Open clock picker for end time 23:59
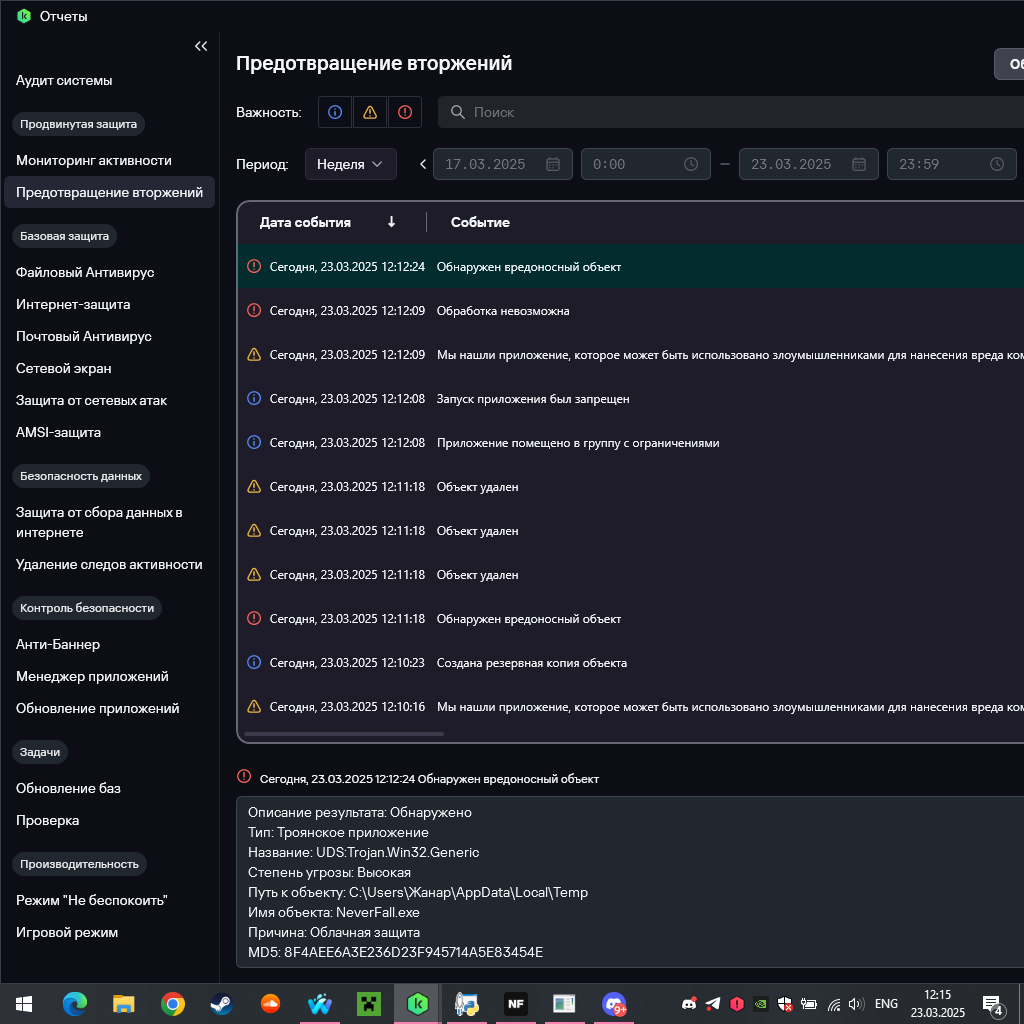 (x=997, y=164)
